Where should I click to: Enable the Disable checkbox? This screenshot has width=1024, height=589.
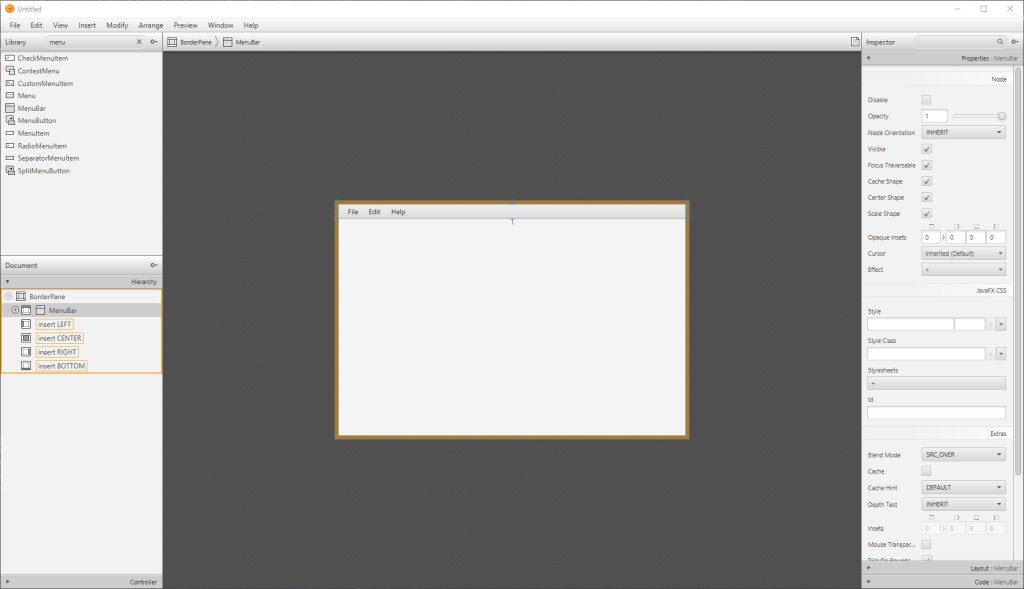click(x=926, y=100)
